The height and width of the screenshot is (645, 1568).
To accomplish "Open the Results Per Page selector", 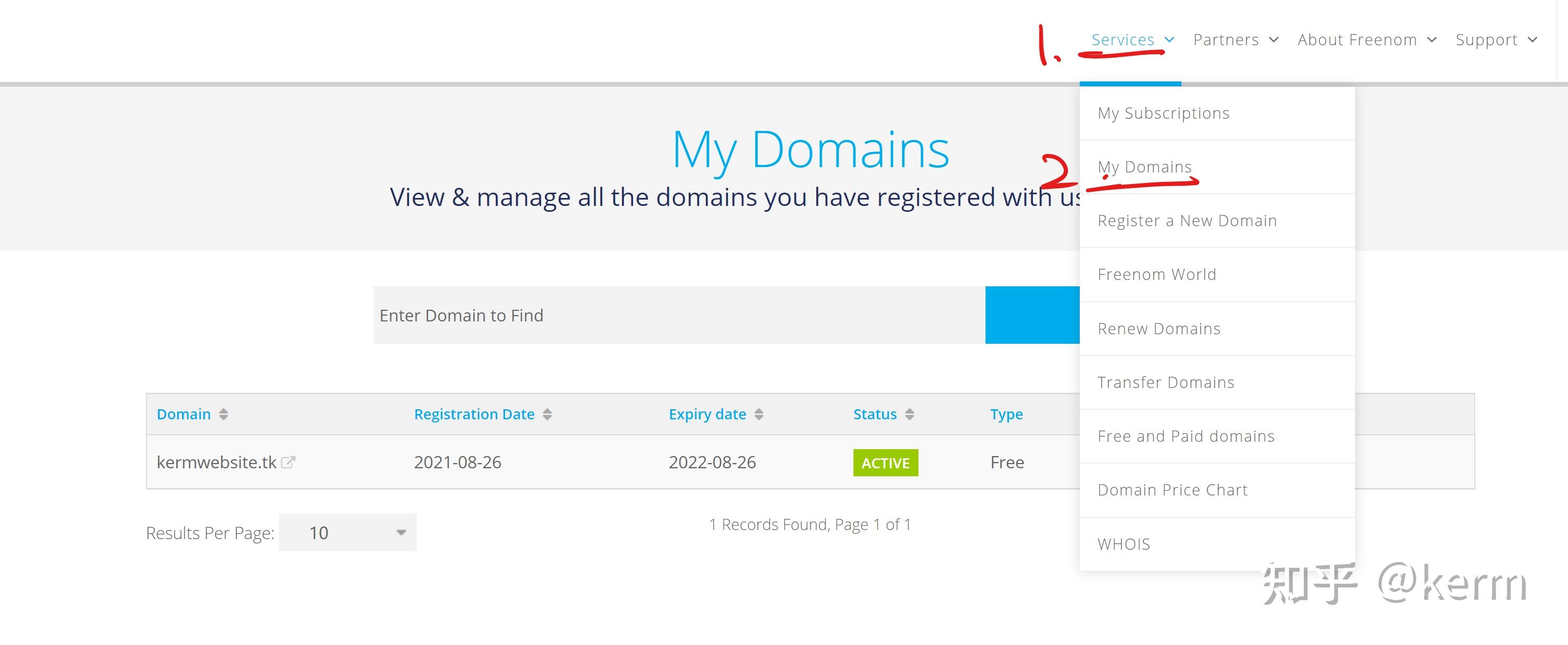I will point(348,532).
